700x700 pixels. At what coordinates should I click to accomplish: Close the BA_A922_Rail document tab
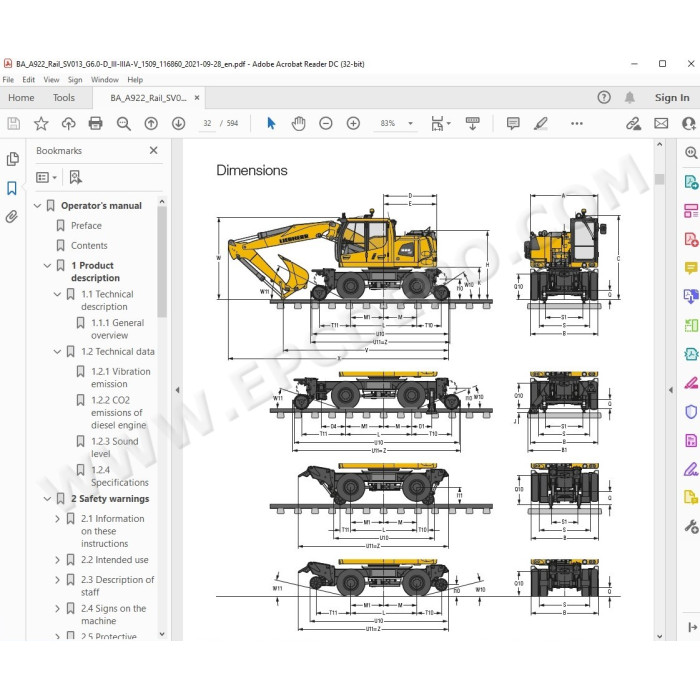pyautogui.click(x=197, y=97)
